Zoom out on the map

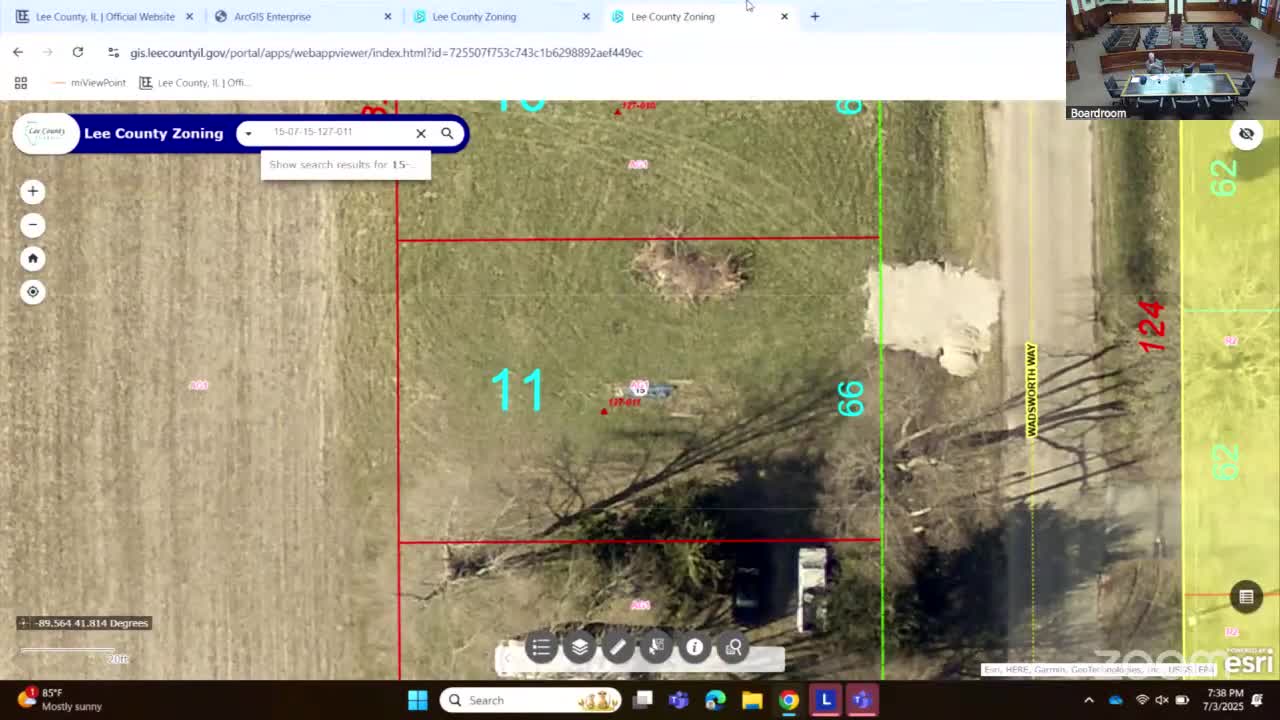pyautogui.click(x=32, y=224)
